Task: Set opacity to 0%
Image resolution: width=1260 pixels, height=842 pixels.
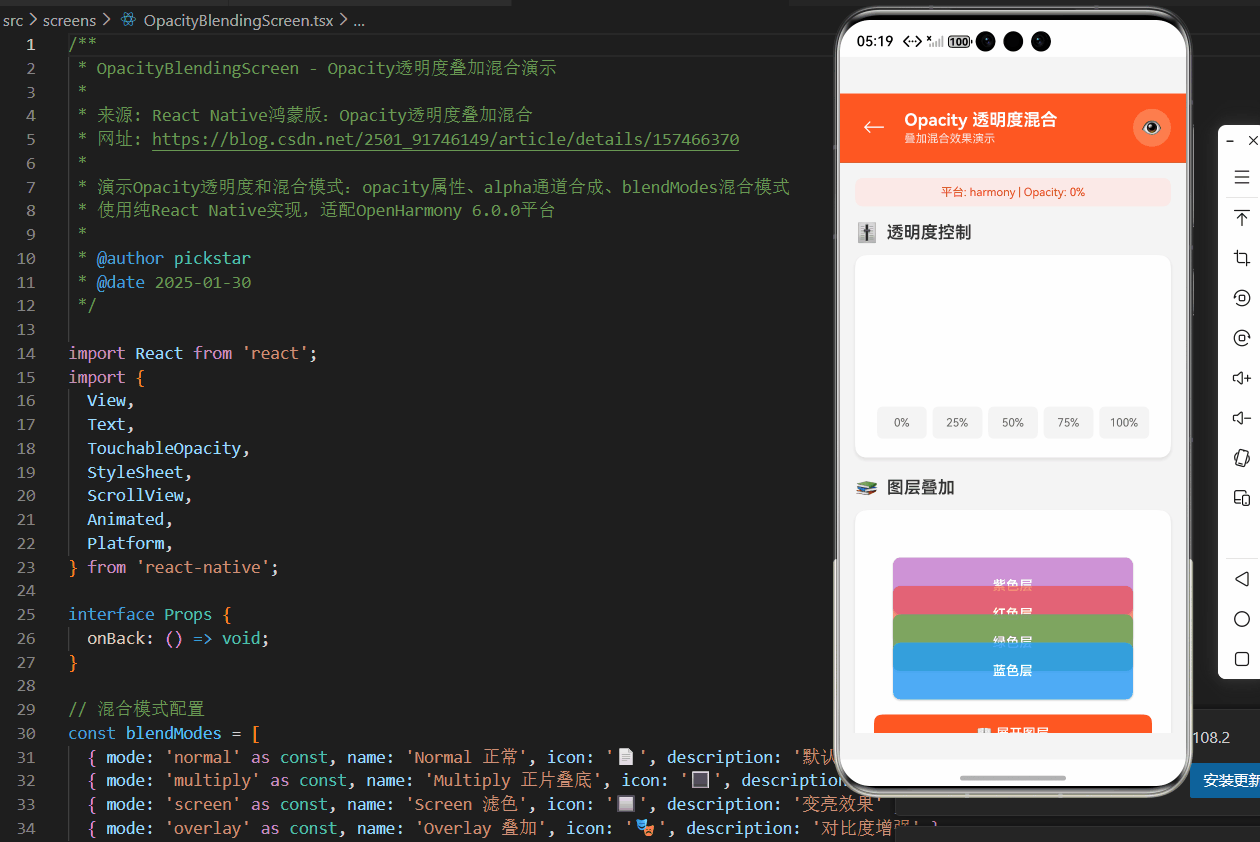Action: click(902, 423)
